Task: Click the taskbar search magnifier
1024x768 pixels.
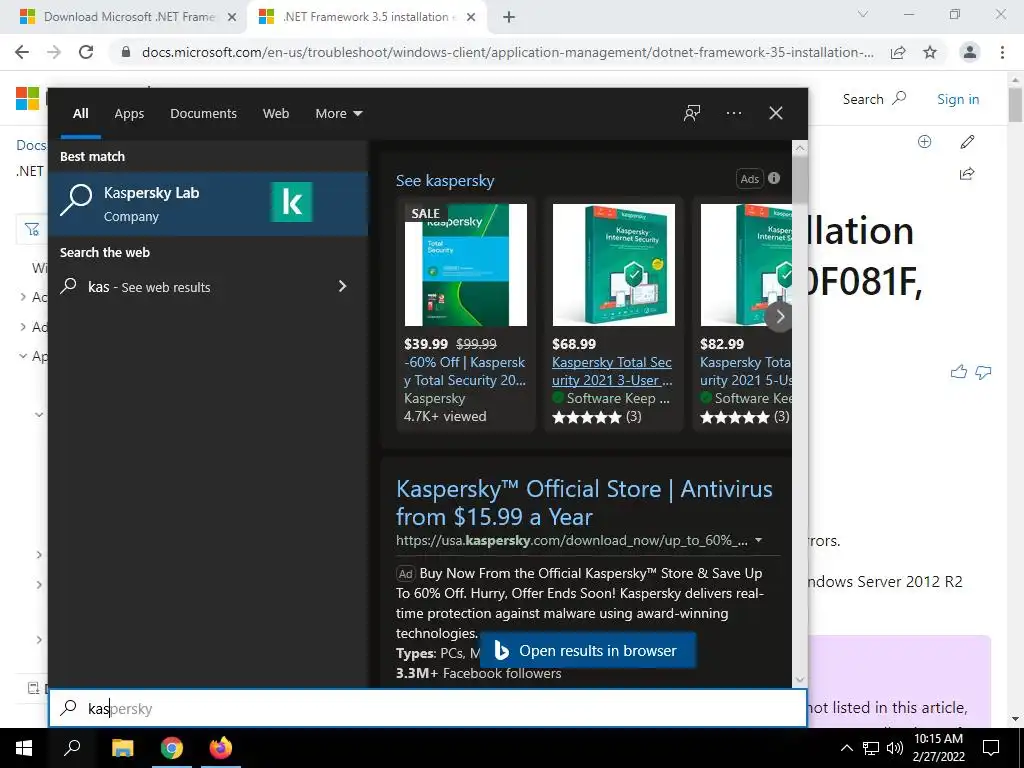Action: tap(72, 748)
